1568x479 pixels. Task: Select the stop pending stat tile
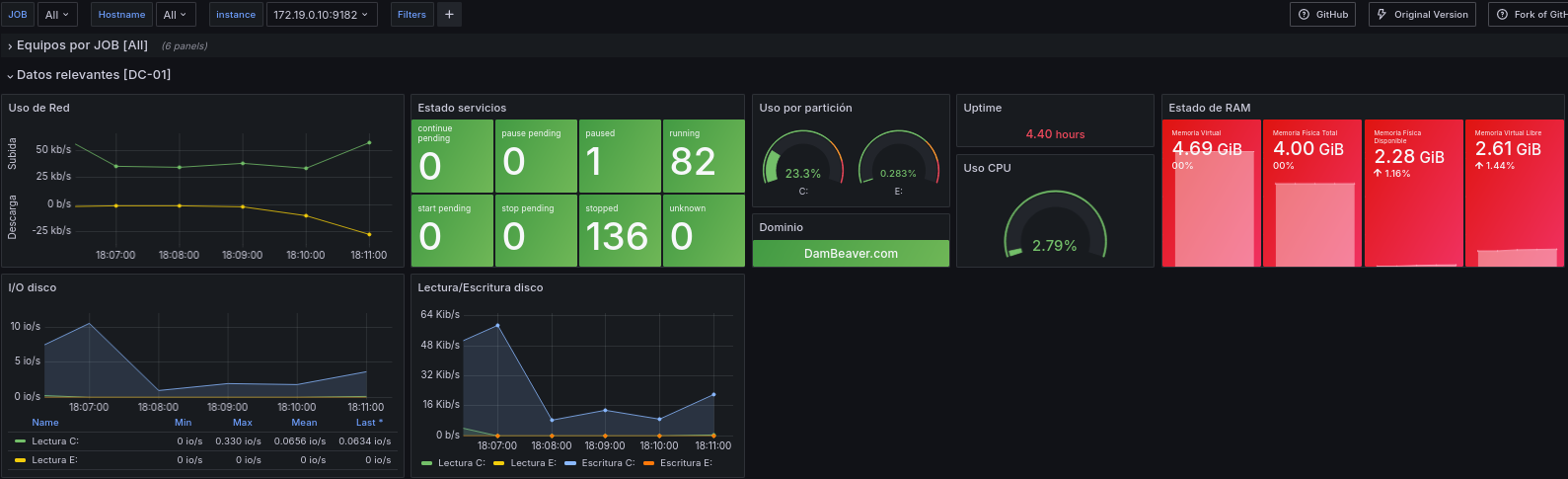click(536, 230)
